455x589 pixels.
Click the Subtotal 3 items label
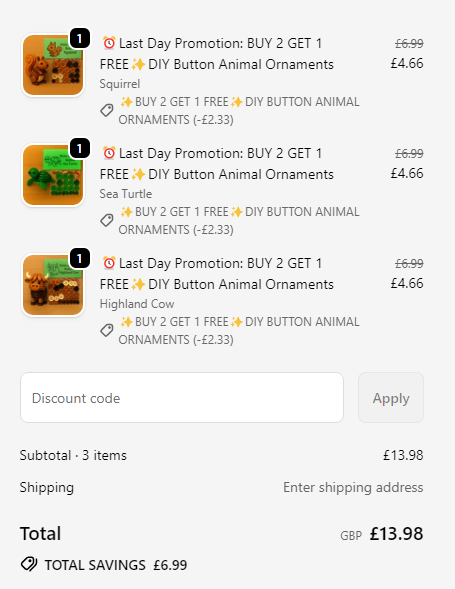pyautogui.click(x=73, y=455)
